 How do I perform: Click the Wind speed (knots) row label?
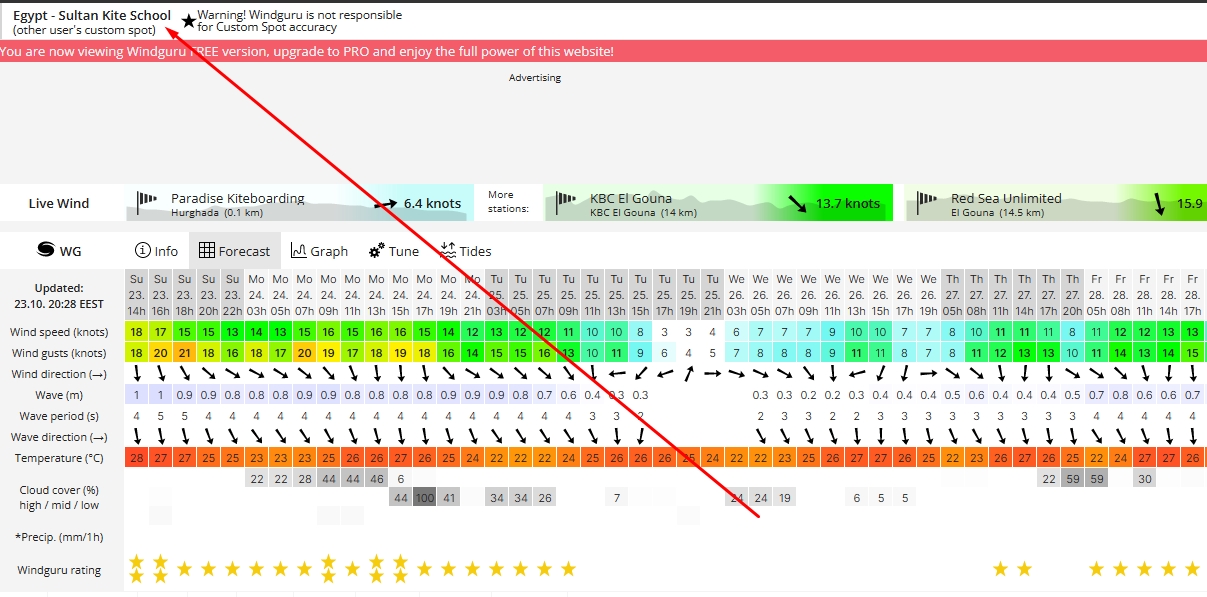(x=59, y=332)
